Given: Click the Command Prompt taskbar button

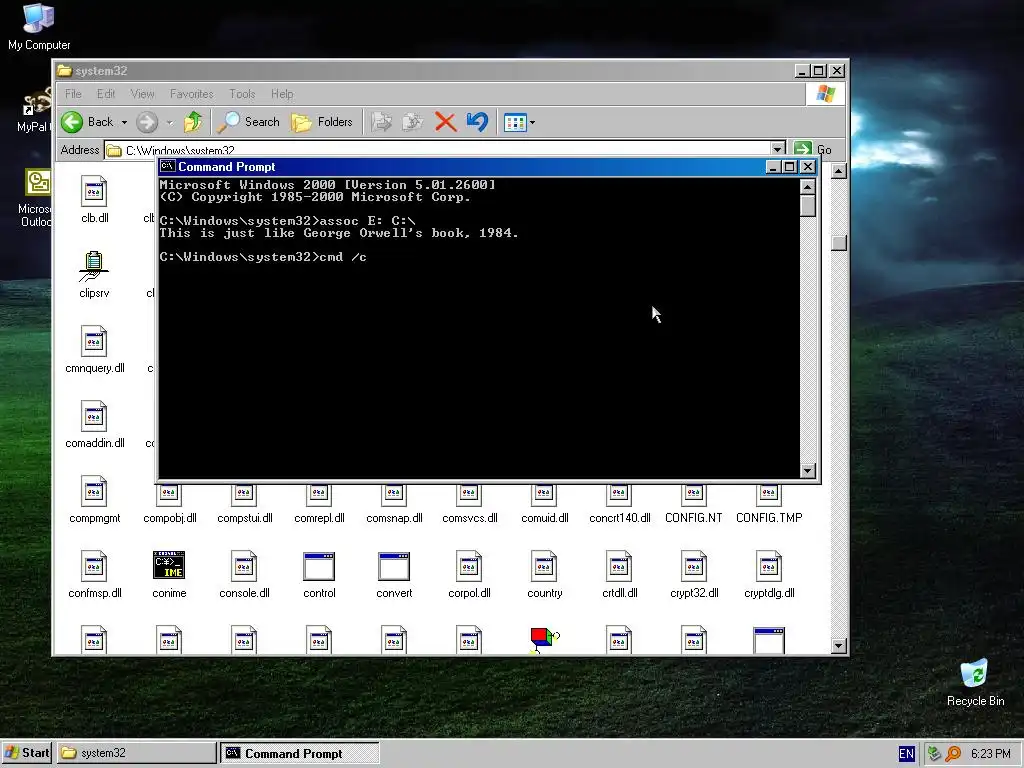Looking at the screenshot, I should [300, 753].
